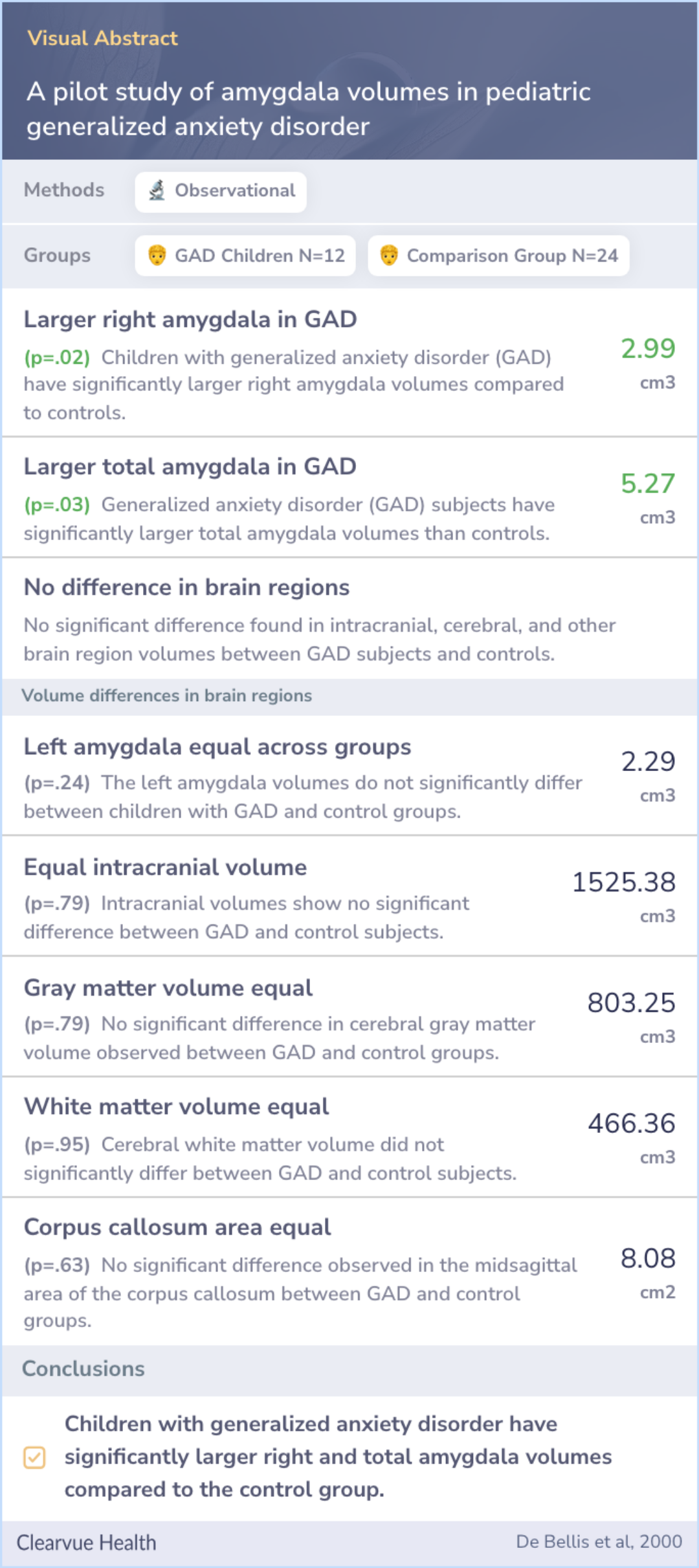Click the Conclusions section header

[83, 1369]
